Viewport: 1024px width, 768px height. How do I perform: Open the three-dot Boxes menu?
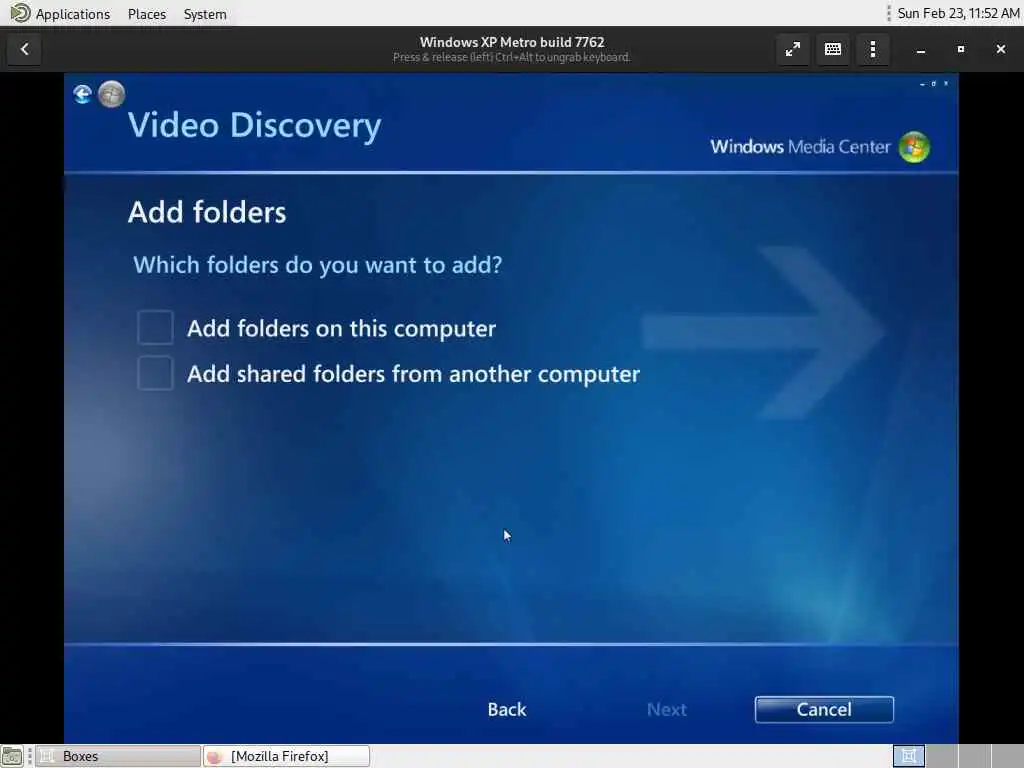pos(872,49)
